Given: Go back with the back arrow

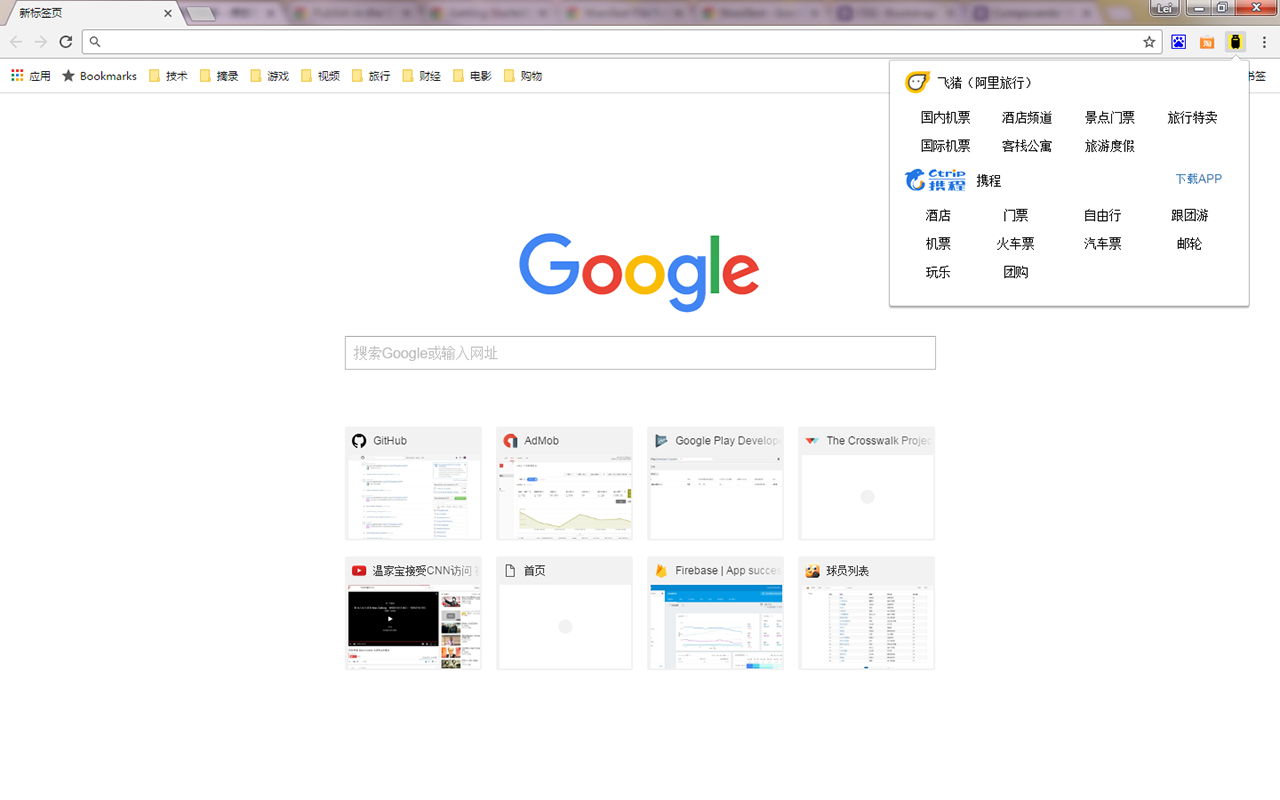Looking at the screenshot, I should click(x=16, y=42).
